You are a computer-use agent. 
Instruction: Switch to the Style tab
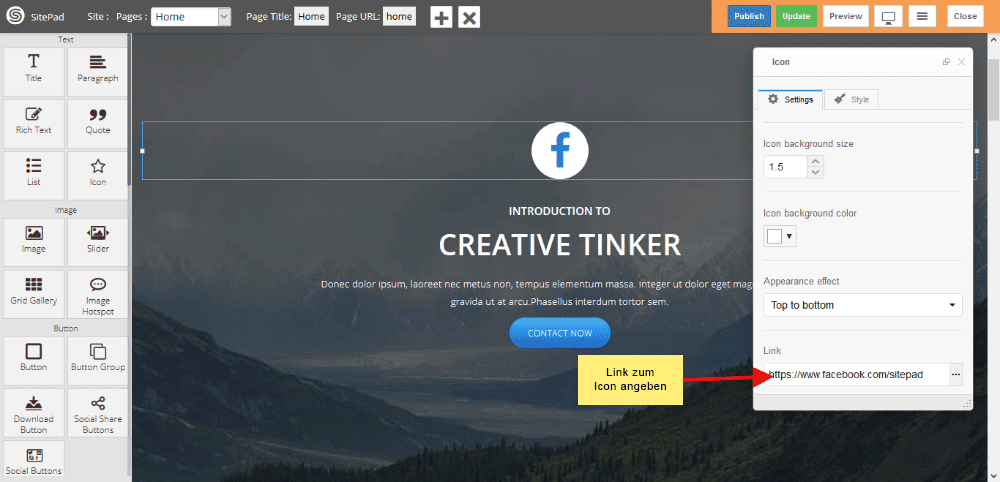point(851,99)
